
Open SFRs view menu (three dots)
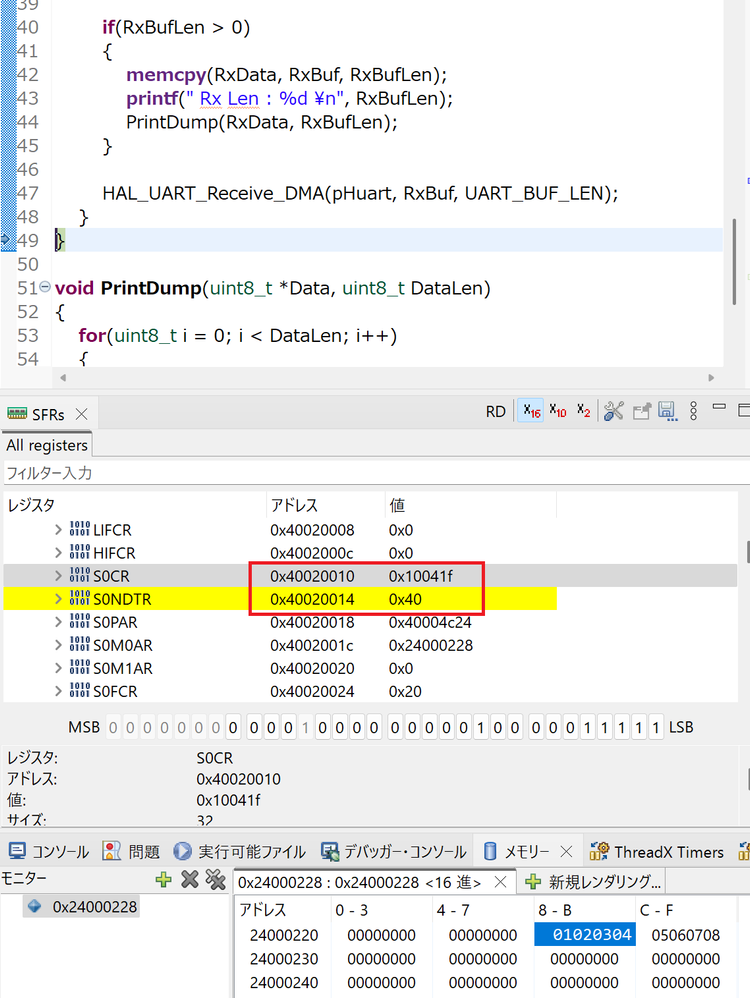click(692, 411)
